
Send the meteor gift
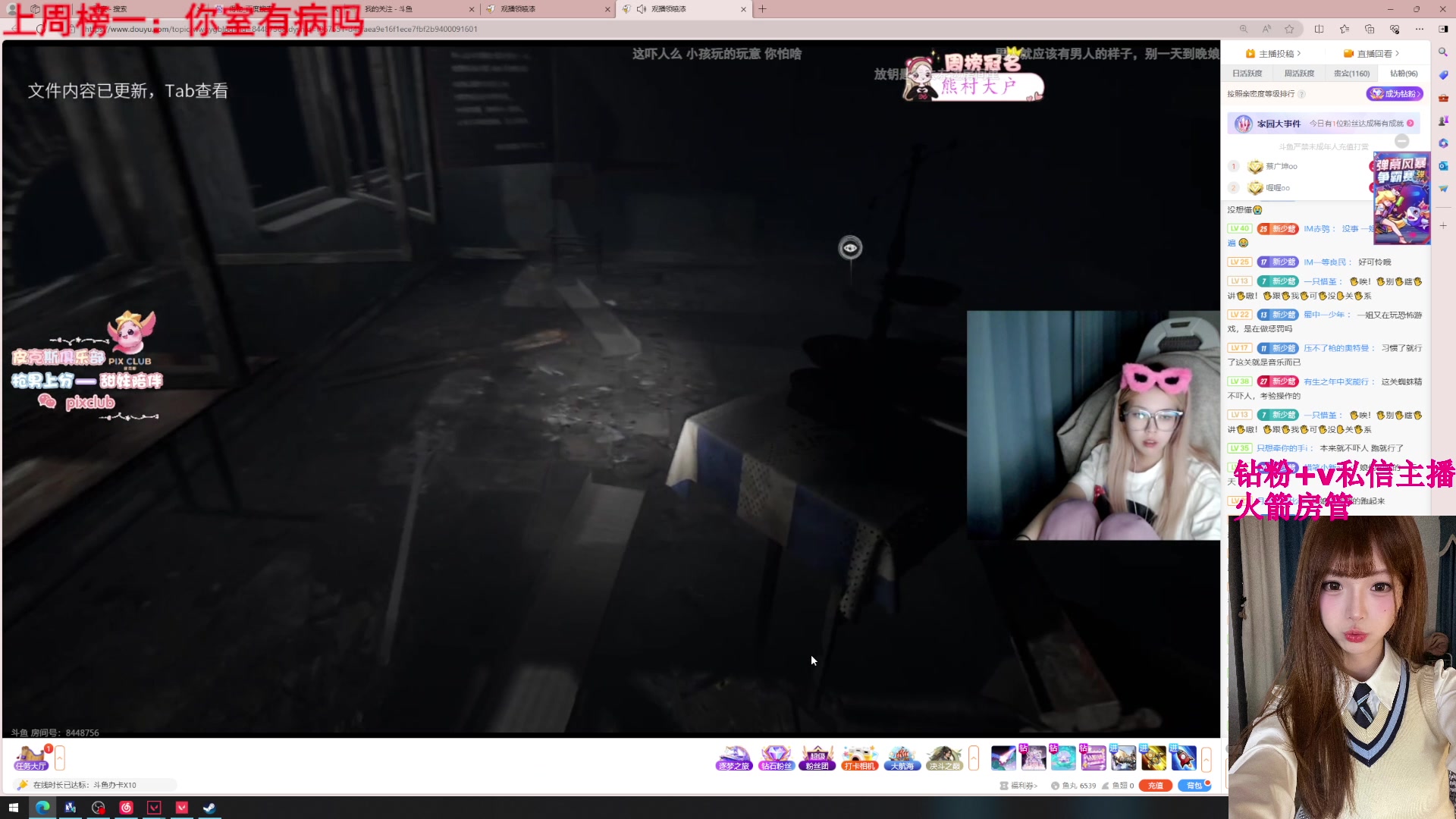1003,758
